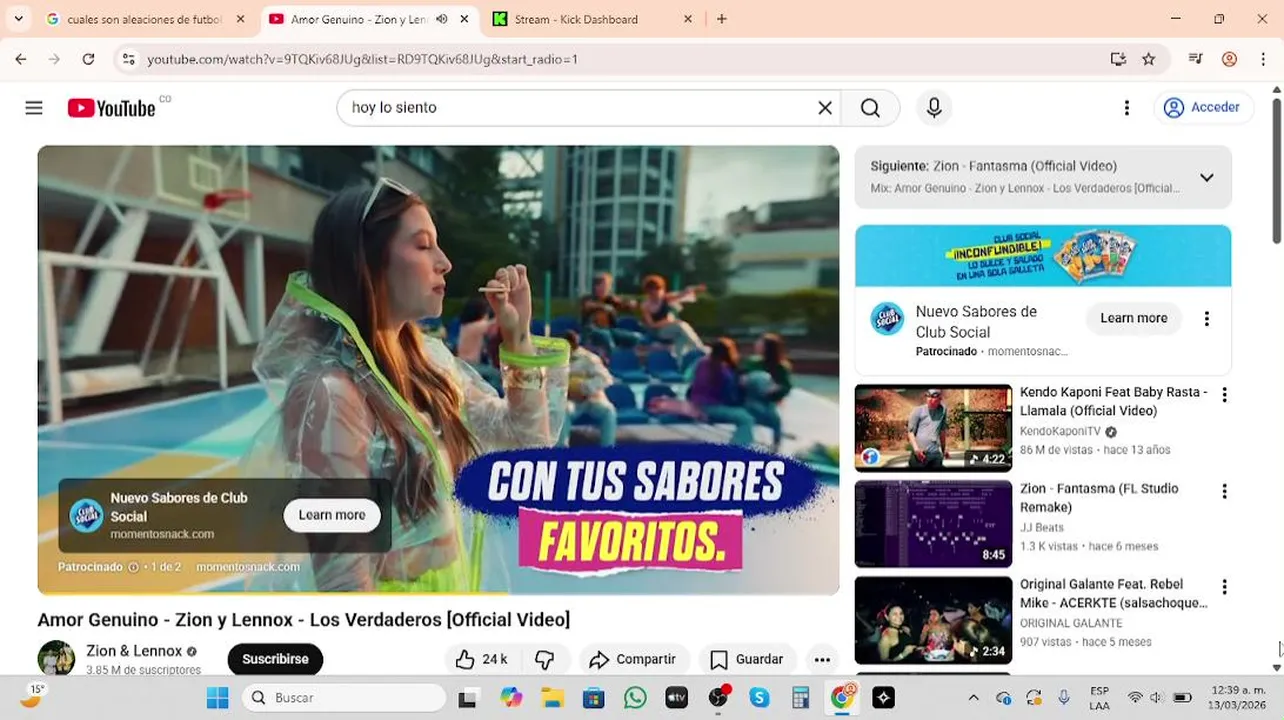The height and width of the screenshot is (720, 1284).
Task: Click the Club Social banner ad image
Action: coord(1043,256)
